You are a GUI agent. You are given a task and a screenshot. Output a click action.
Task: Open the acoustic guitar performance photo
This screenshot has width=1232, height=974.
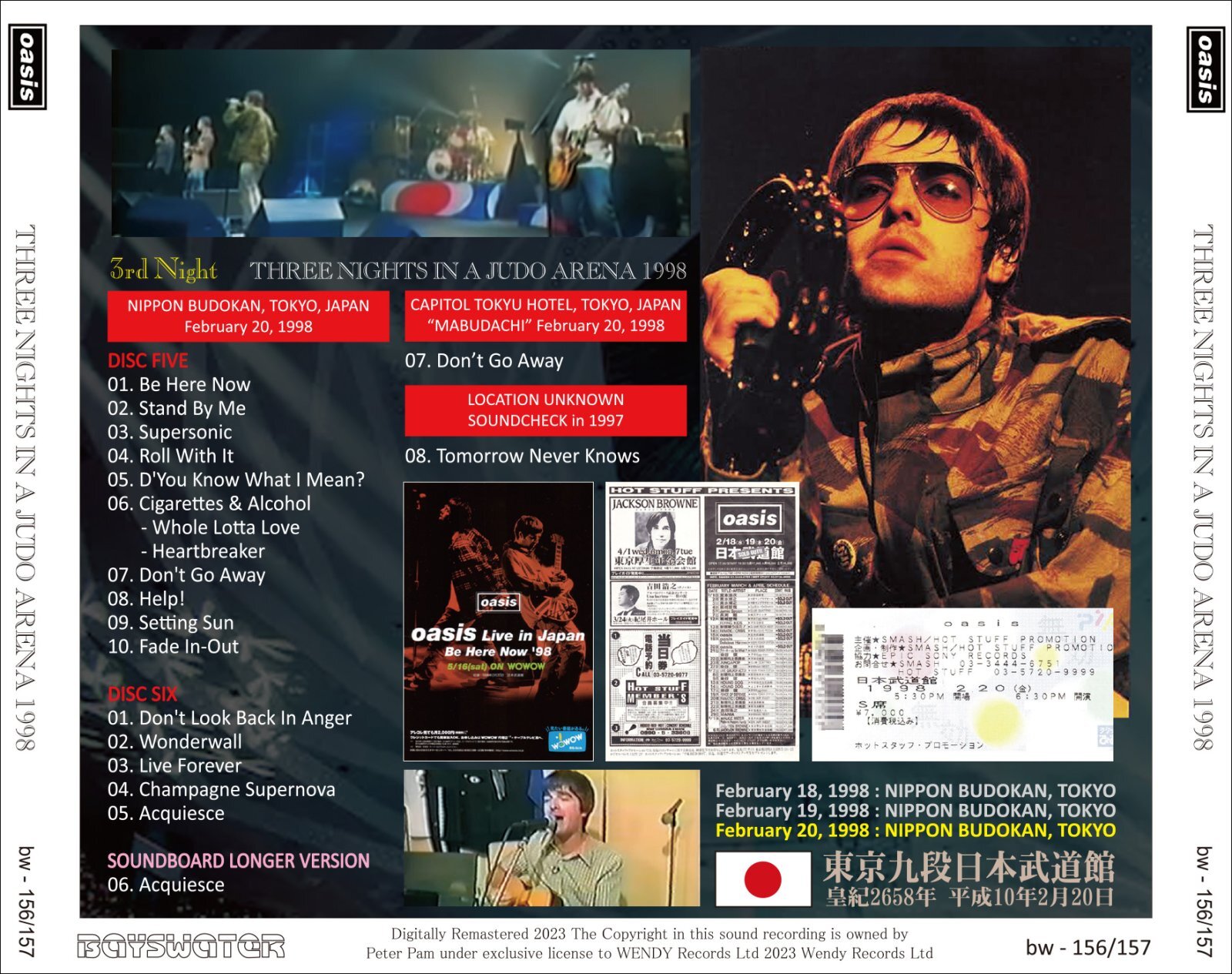[551, 838]
